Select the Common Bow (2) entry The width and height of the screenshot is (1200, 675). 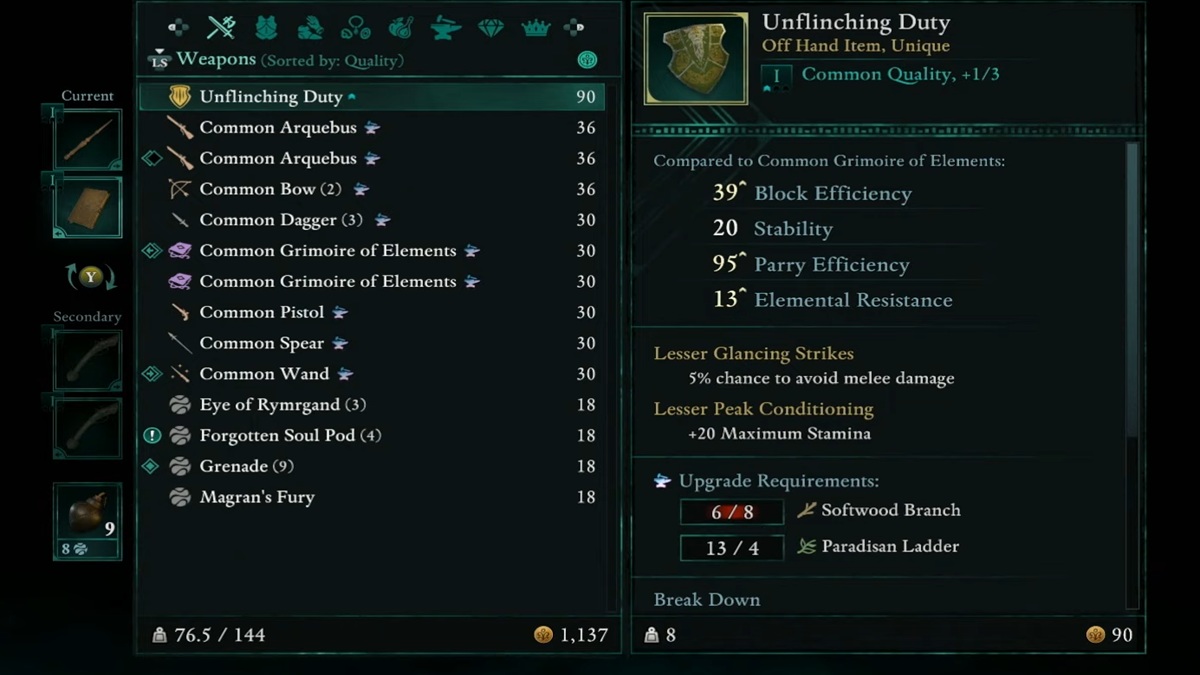point(257,189)
